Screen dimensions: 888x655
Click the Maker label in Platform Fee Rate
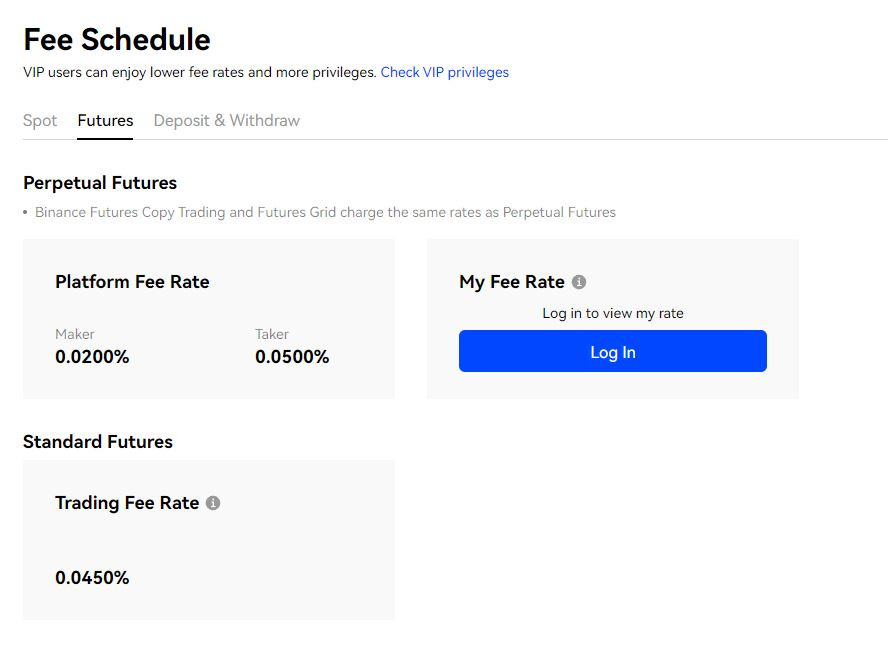(x=75, y=334)
